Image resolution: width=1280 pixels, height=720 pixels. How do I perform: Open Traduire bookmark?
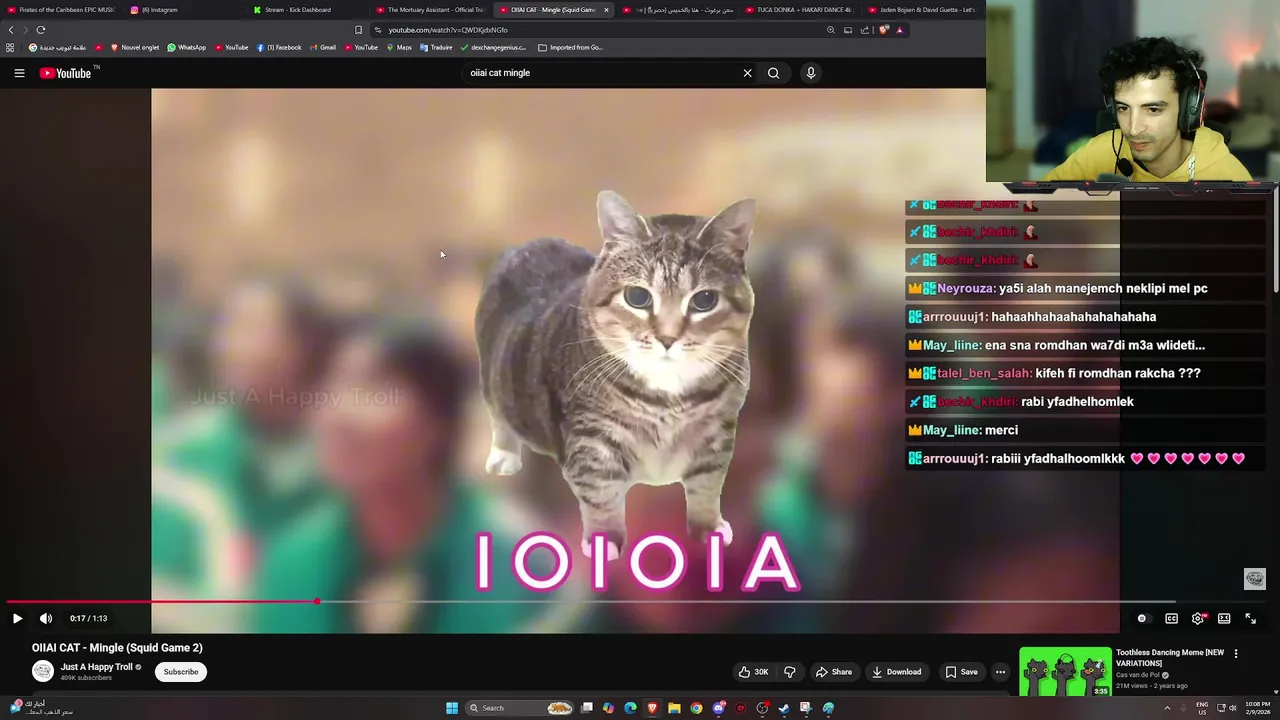pyautogui.click(x=436, y=47)
